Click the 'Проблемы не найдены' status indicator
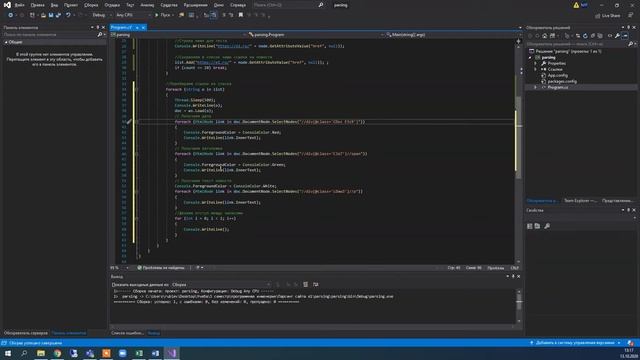 pos(161,268)
